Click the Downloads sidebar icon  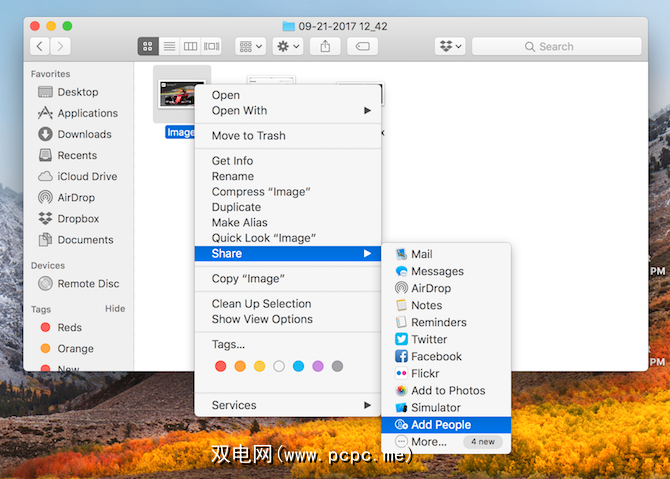(x=45, y=134)
